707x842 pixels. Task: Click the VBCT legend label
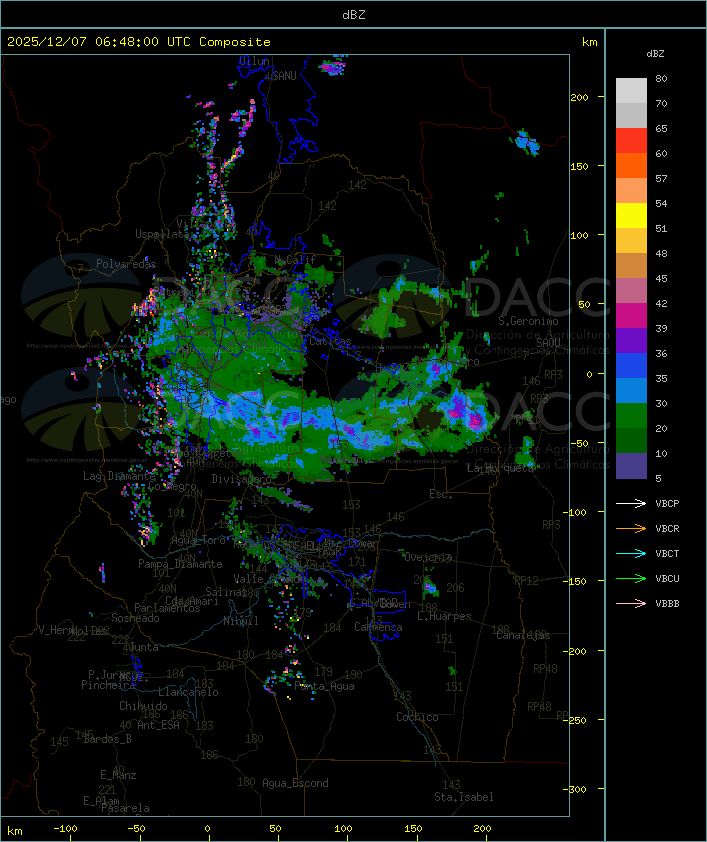[x=667, y=554]
